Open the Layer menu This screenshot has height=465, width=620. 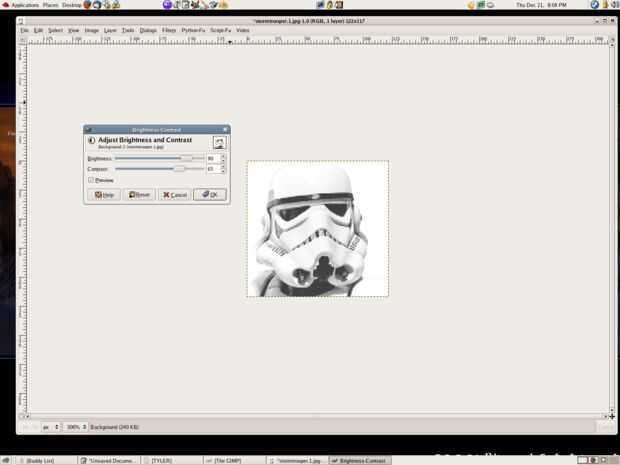110,30
